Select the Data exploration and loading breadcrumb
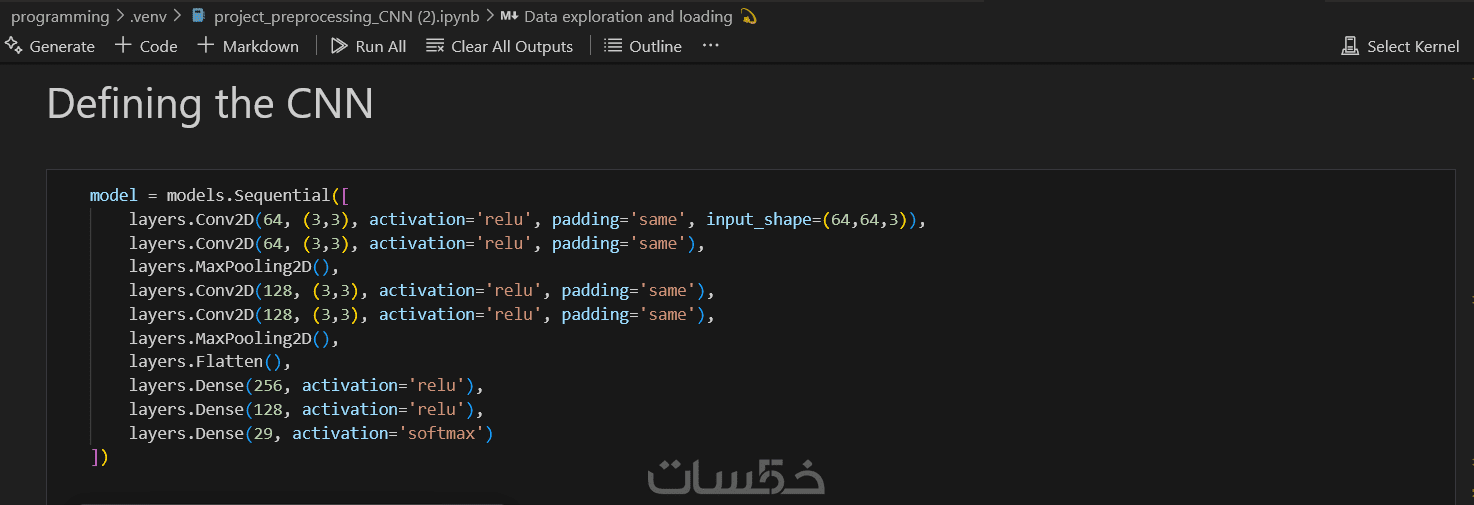This screenshot has height=505, width=1474. pyautogui.click(x=628, y=16)
